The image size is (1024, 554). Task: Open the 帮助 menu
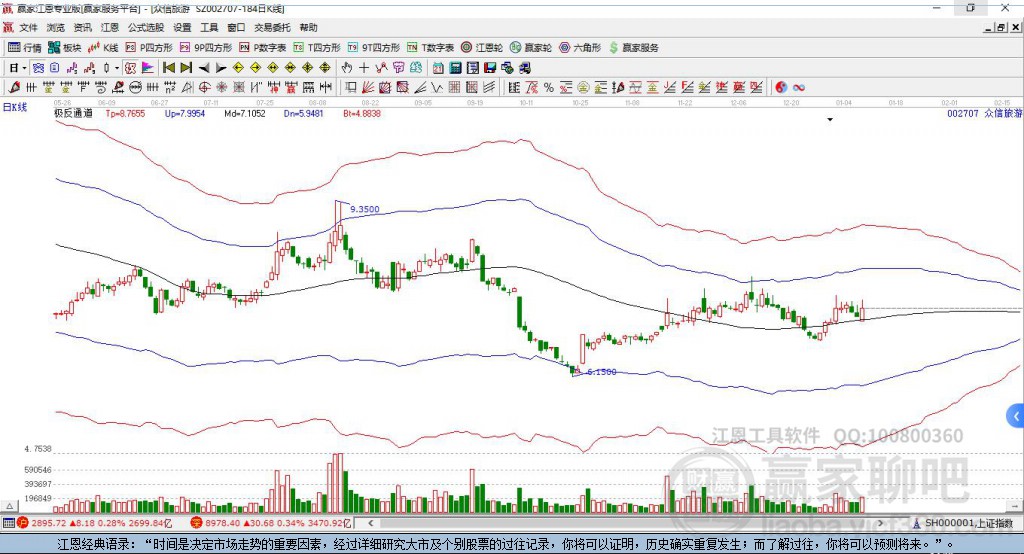[x=308, y=27]
